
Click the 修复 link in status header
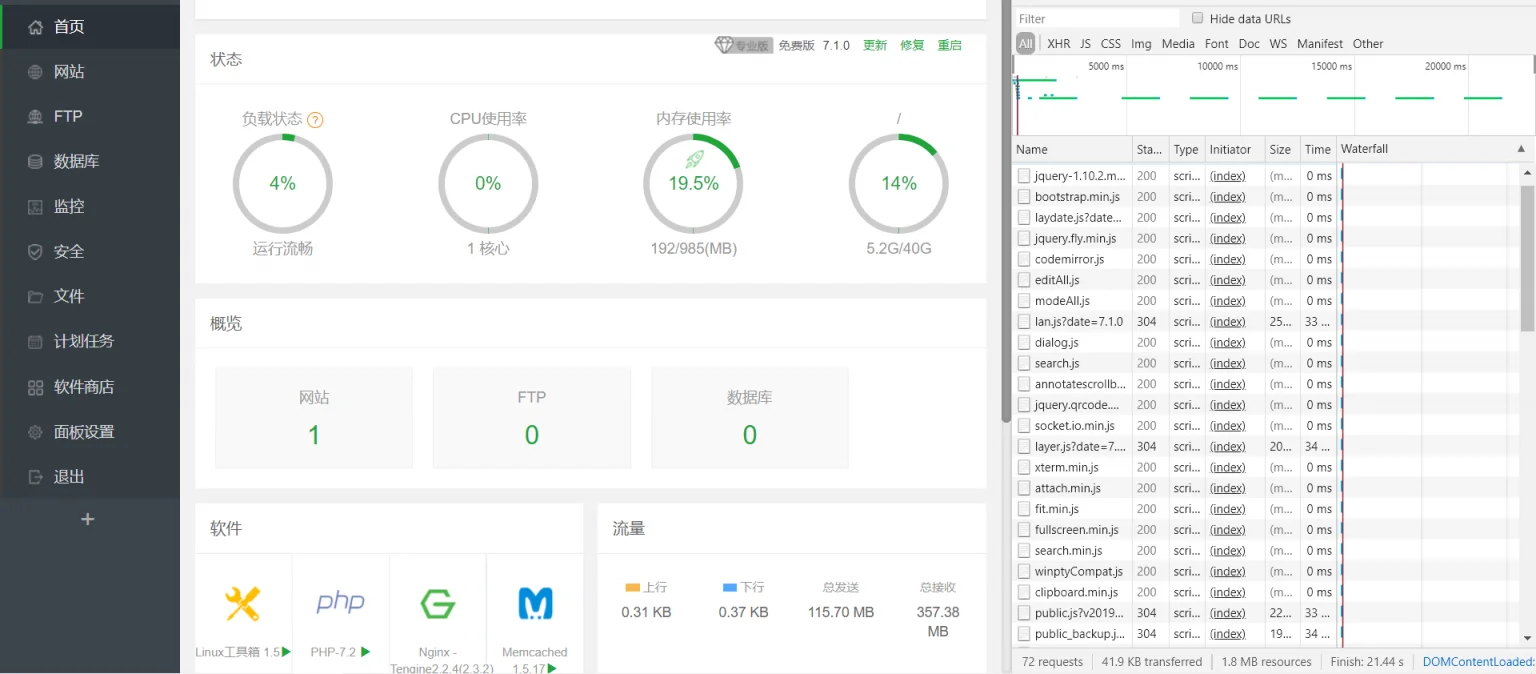click(x=912, y=45)
